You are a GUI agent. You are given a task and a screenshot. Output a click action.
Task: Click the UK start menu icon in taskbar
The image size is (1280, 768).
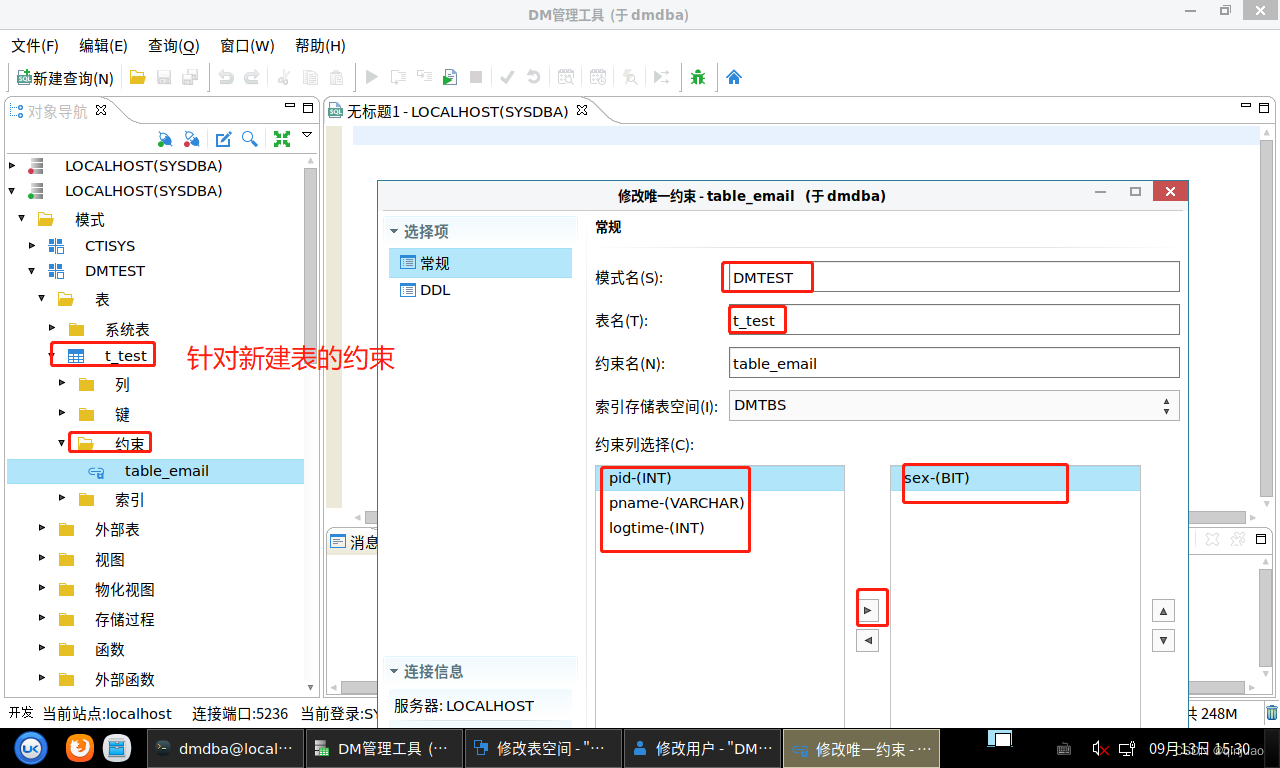[x=30, y=748]
